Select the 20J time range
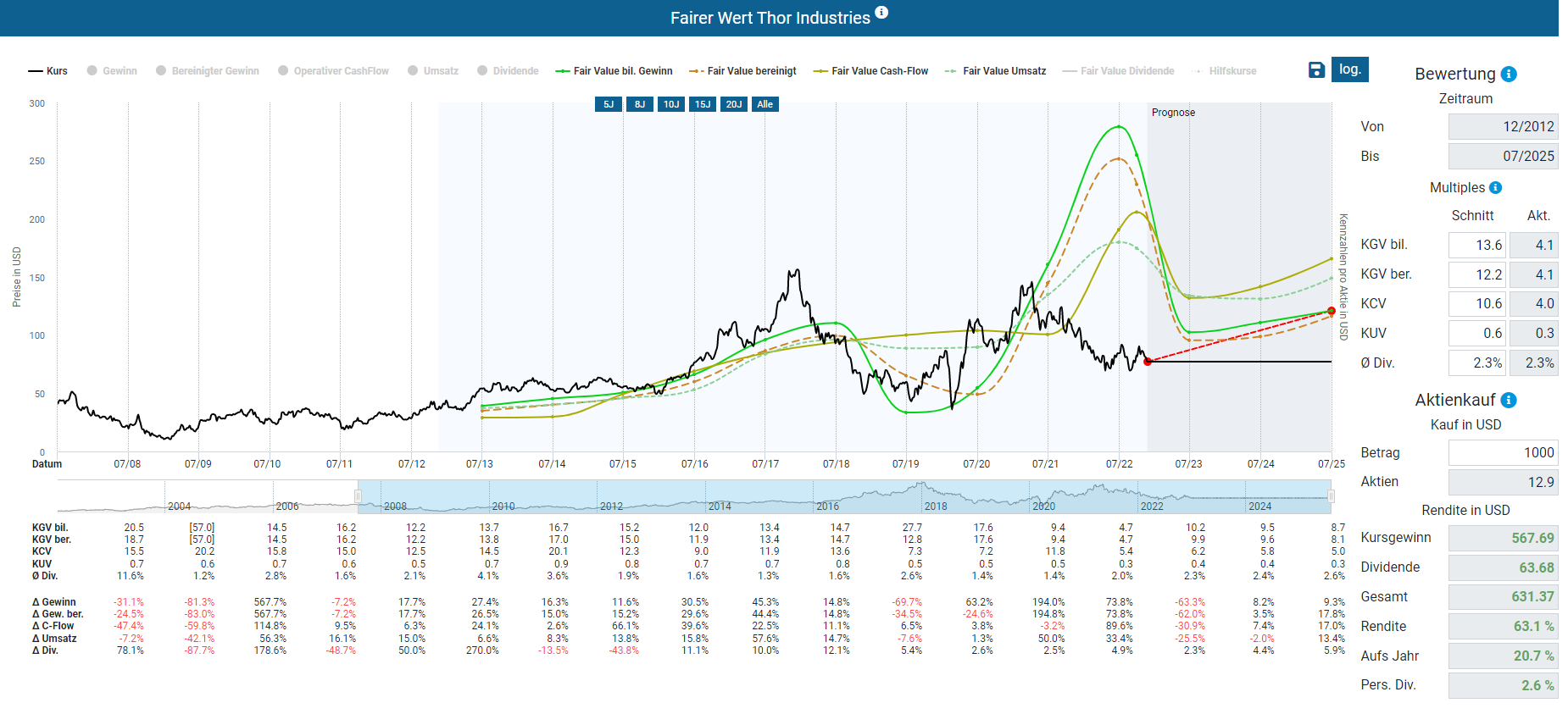Image resolution: width=1568 pixels, height=714 pixels. pos(734,104)
